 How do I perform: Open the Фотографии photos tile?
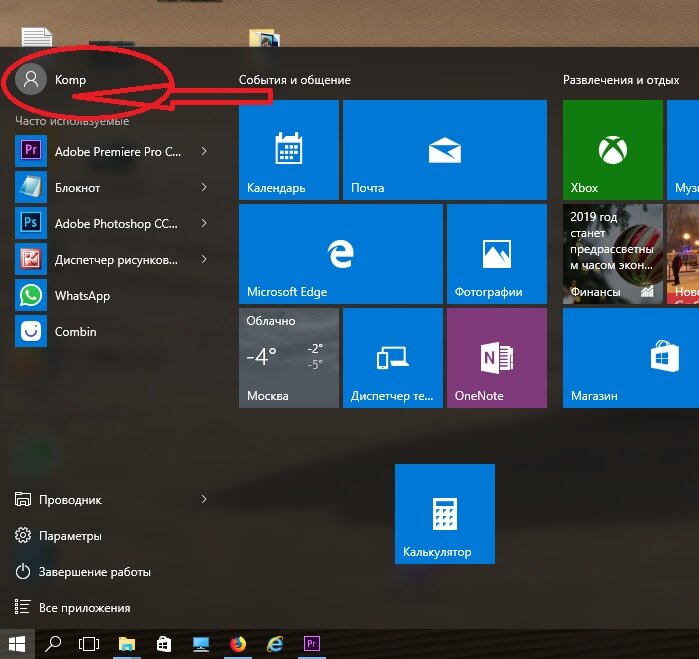497,254
